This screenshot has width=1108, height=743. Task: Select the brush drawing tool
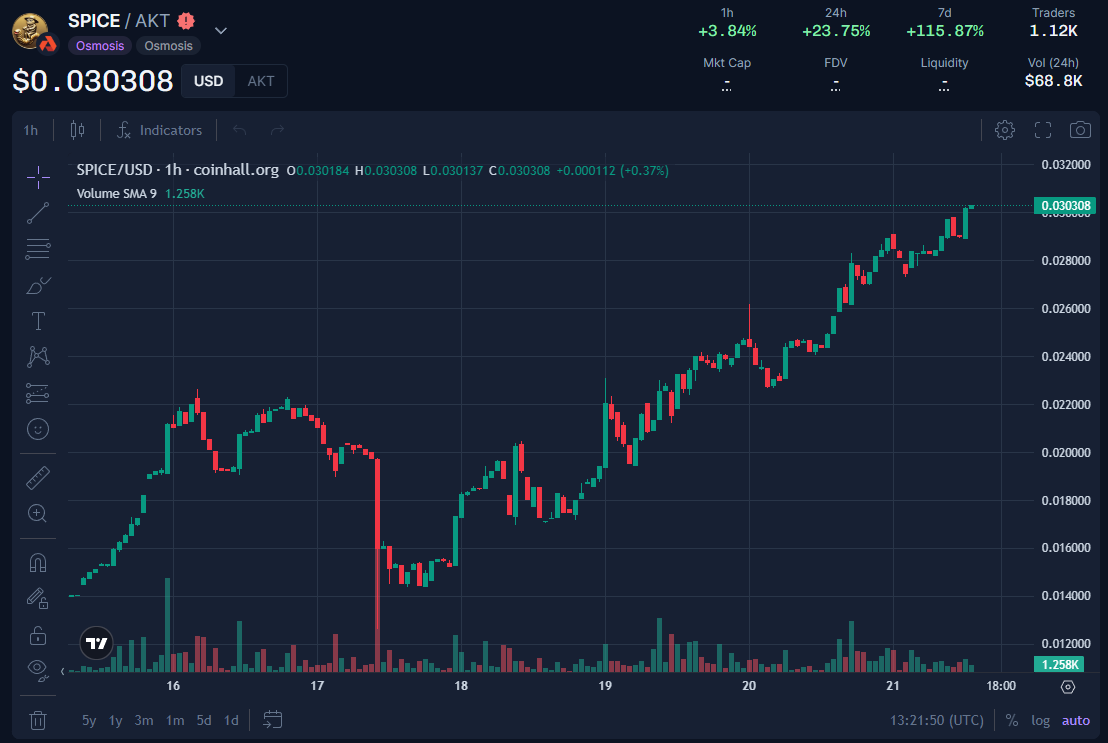coord(38,285)
